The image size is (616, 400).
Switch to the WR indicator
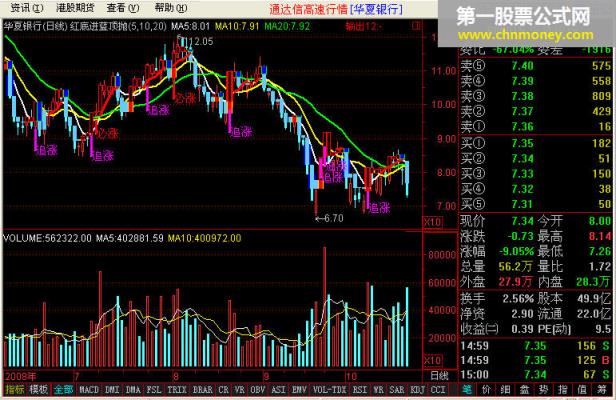(x=378, y=389)
